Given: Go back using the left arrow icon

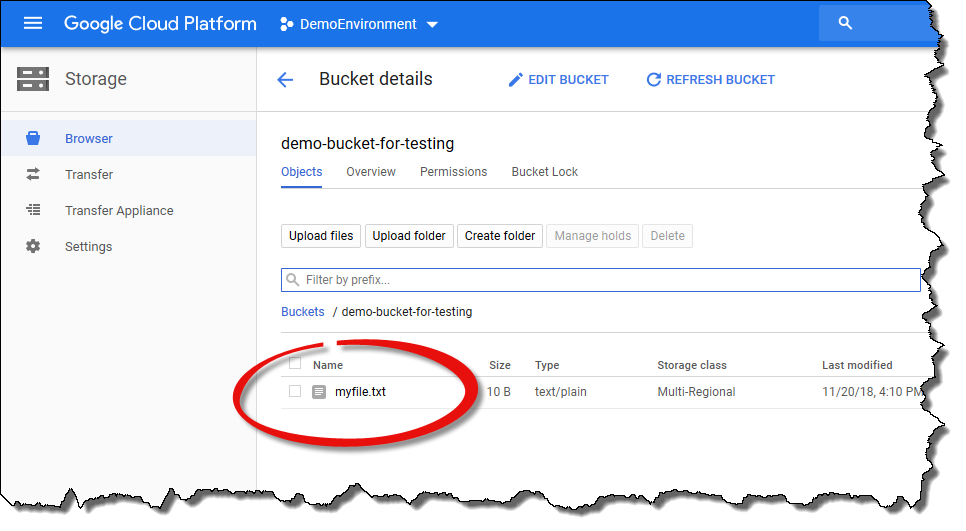Looking at the screenshot, I should [x=285, y=80].
